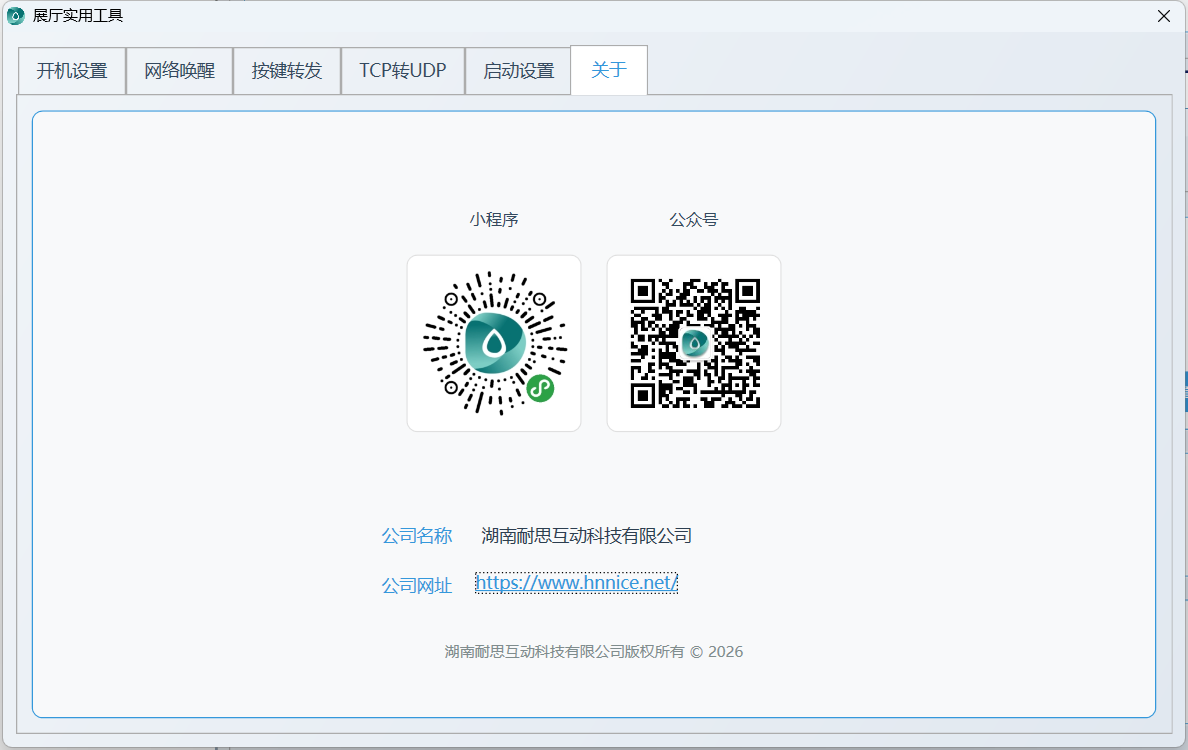Open the https://www.hnnice.net/ link
1188x750 pixels.
tap(577, 582)
